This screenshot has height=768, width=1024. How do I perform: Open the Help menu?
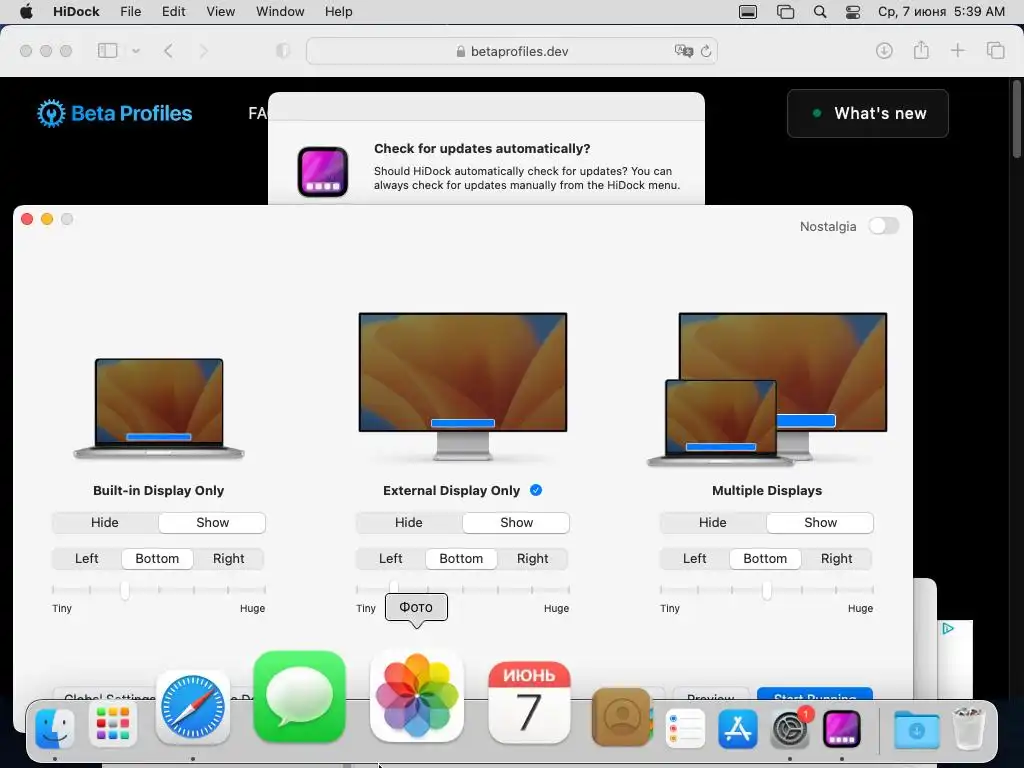[x=338, y=12]
